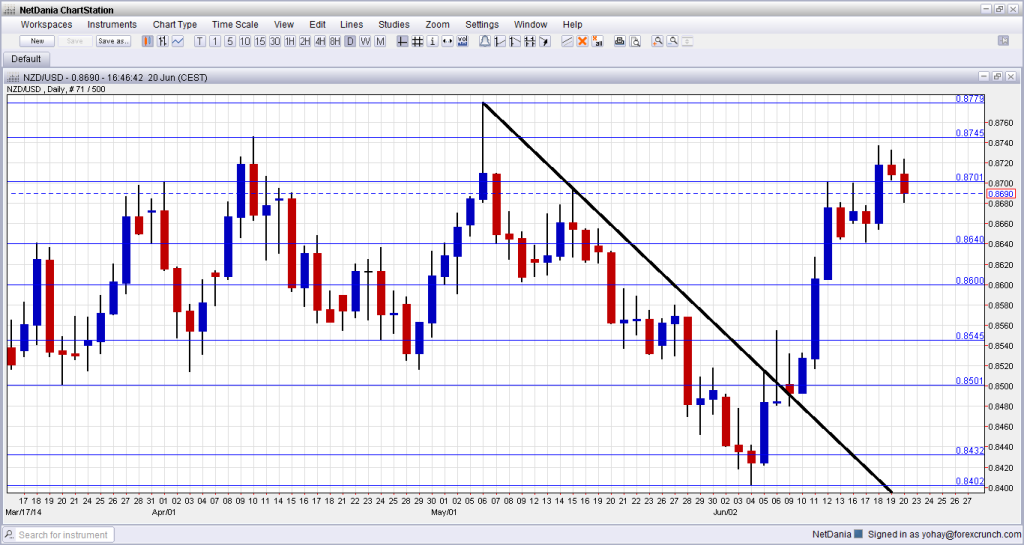
Task: Open the Chart Type menu
Action: pyautogui.click(x=175, y=24)
